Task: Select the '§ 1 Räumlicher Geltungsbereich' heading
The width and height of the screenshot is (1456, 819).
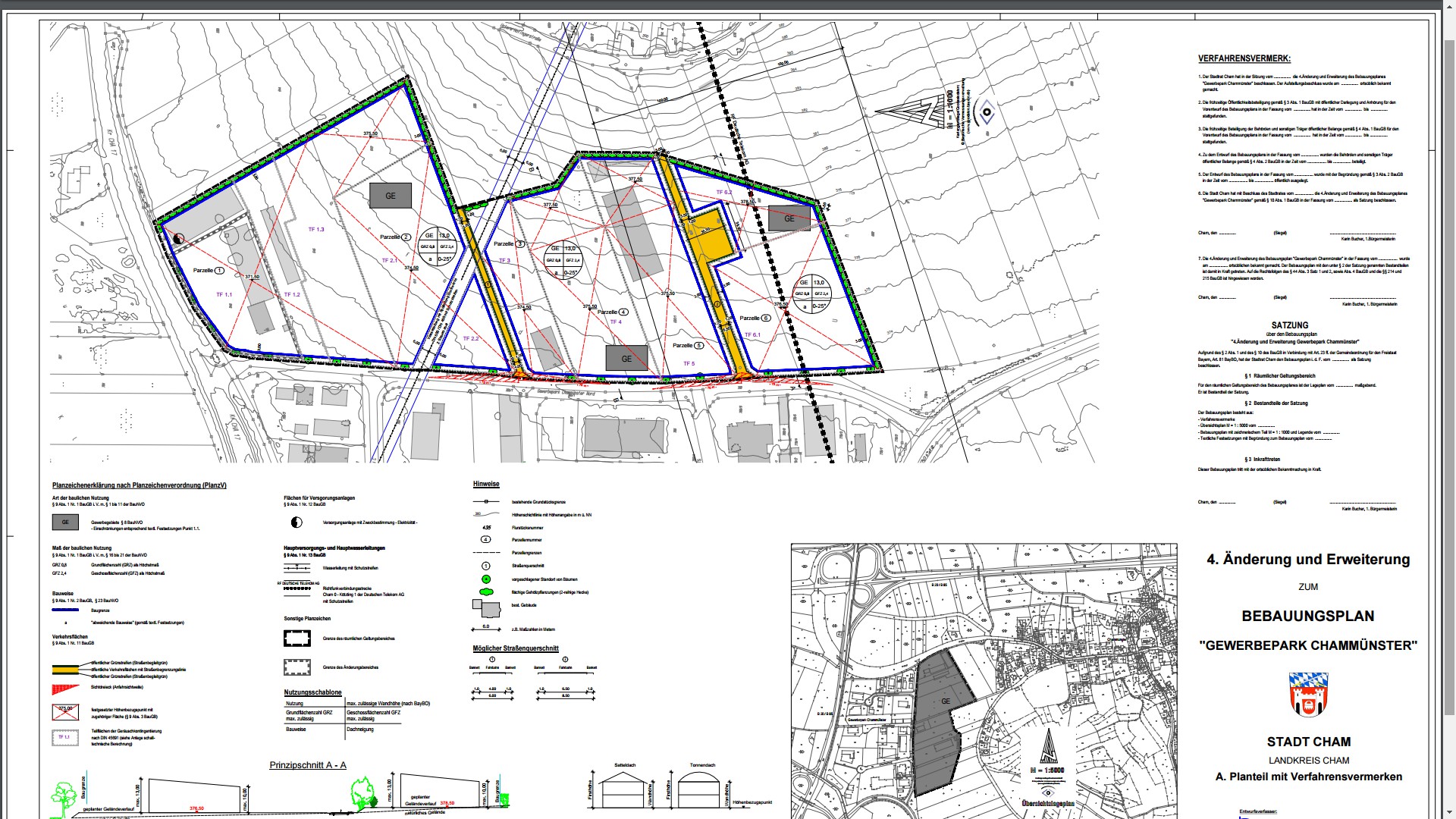Action: point(1279,376)
